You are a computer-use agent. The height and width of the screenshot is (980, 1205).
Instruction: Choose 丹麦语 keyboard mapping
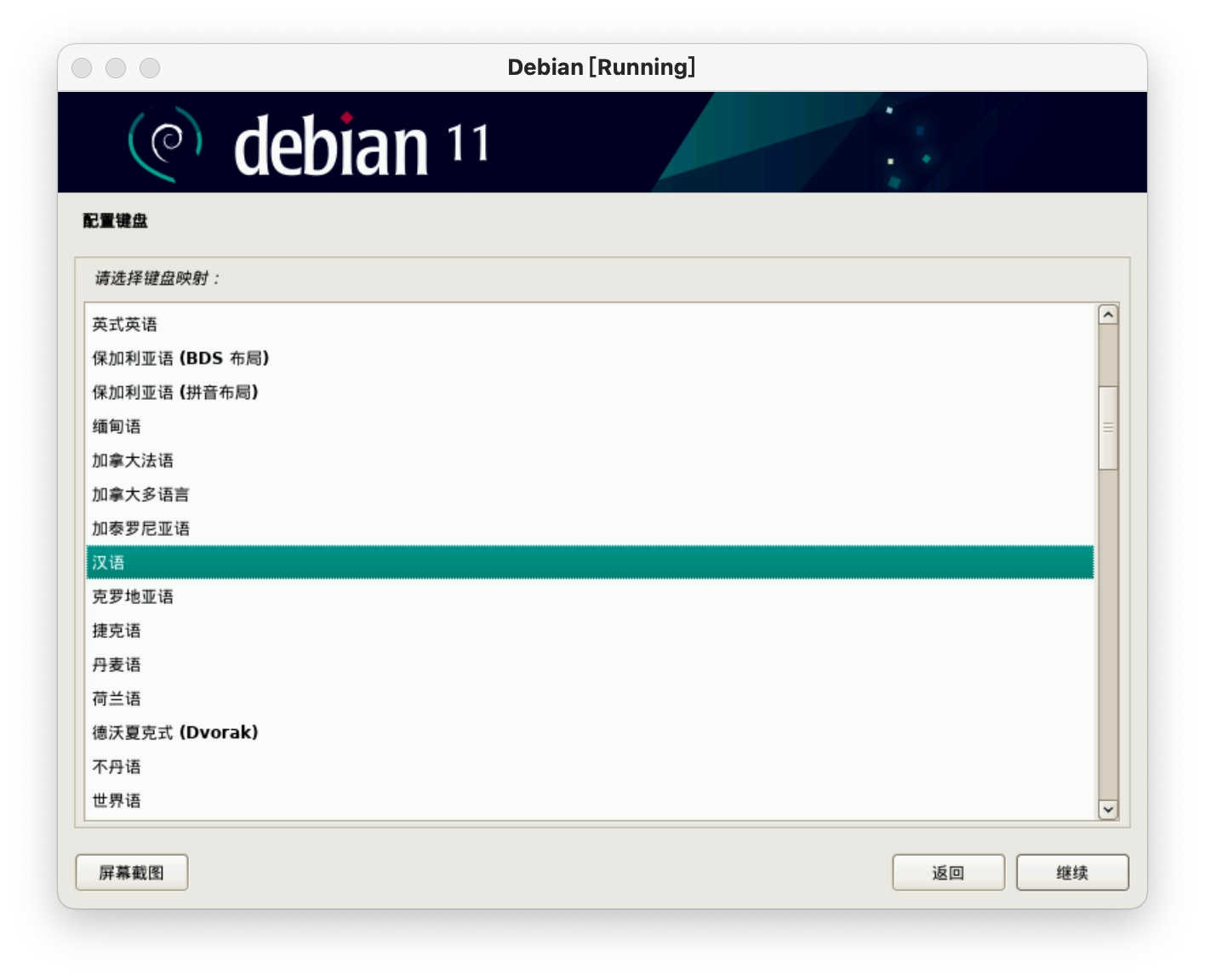(x=590, y=664)
